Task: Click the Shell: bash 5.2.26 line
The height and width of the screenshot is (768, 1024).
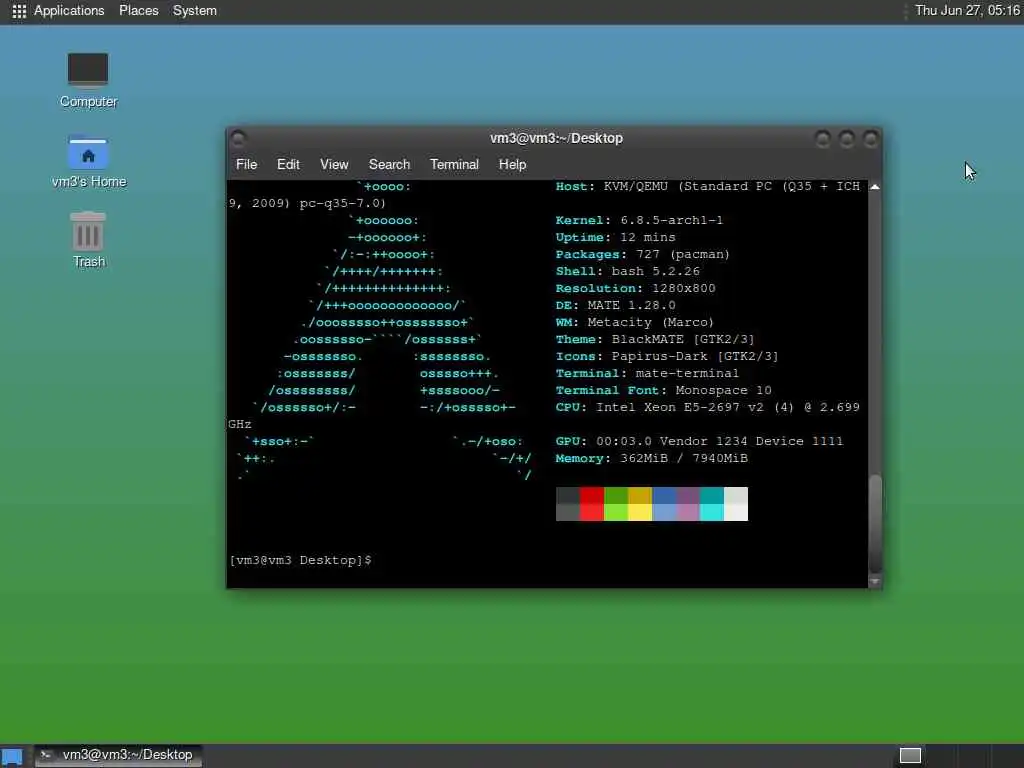Action: tap(628, 271)
